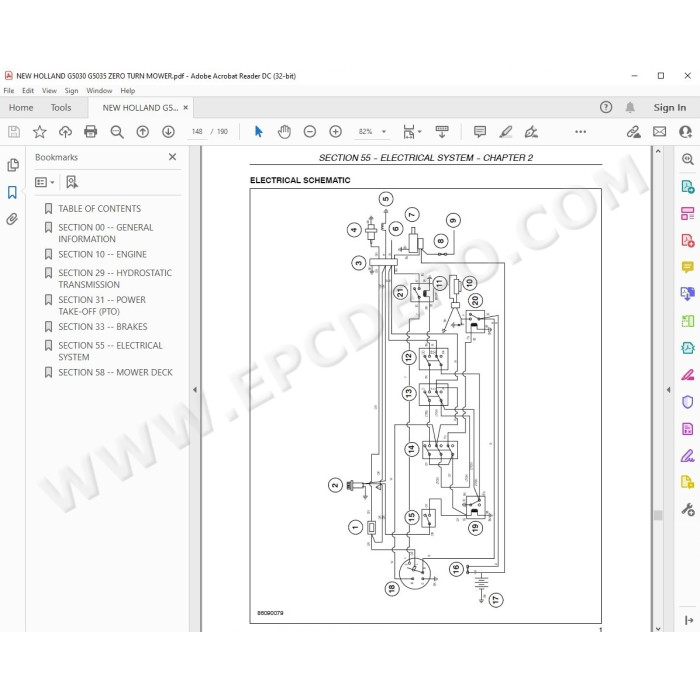The image size is (700, 700).
Task: Open Create PDF tool in right pane
Action: [x=688, y=240]
